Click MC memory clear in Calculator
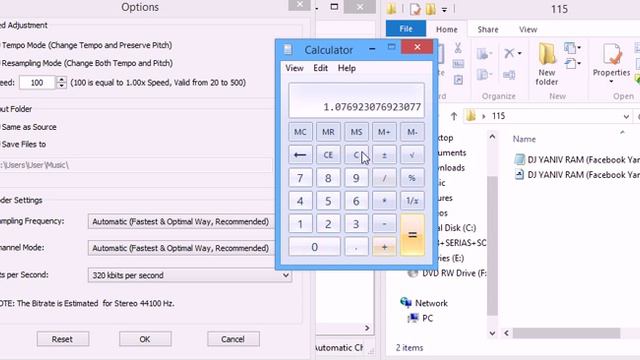Image resolution: width=640 pixels, height=360 pixels. [x=300, y=132]
